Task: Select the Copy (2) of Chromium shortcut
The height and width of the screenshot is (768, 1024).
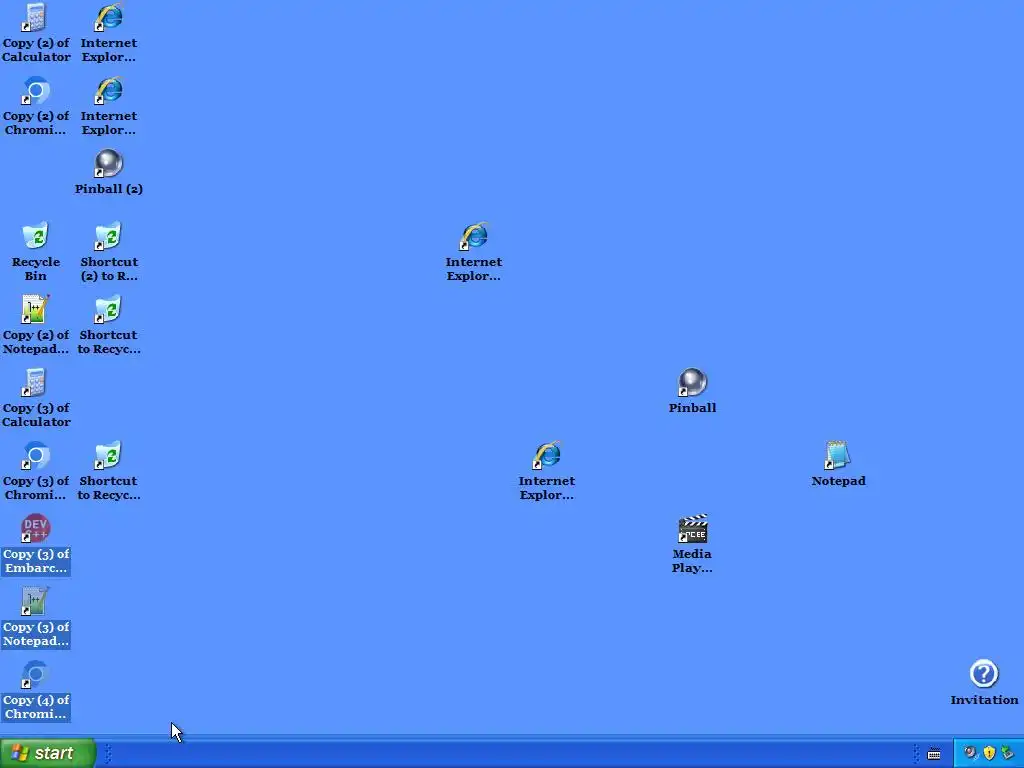Action: click(36, 106)
